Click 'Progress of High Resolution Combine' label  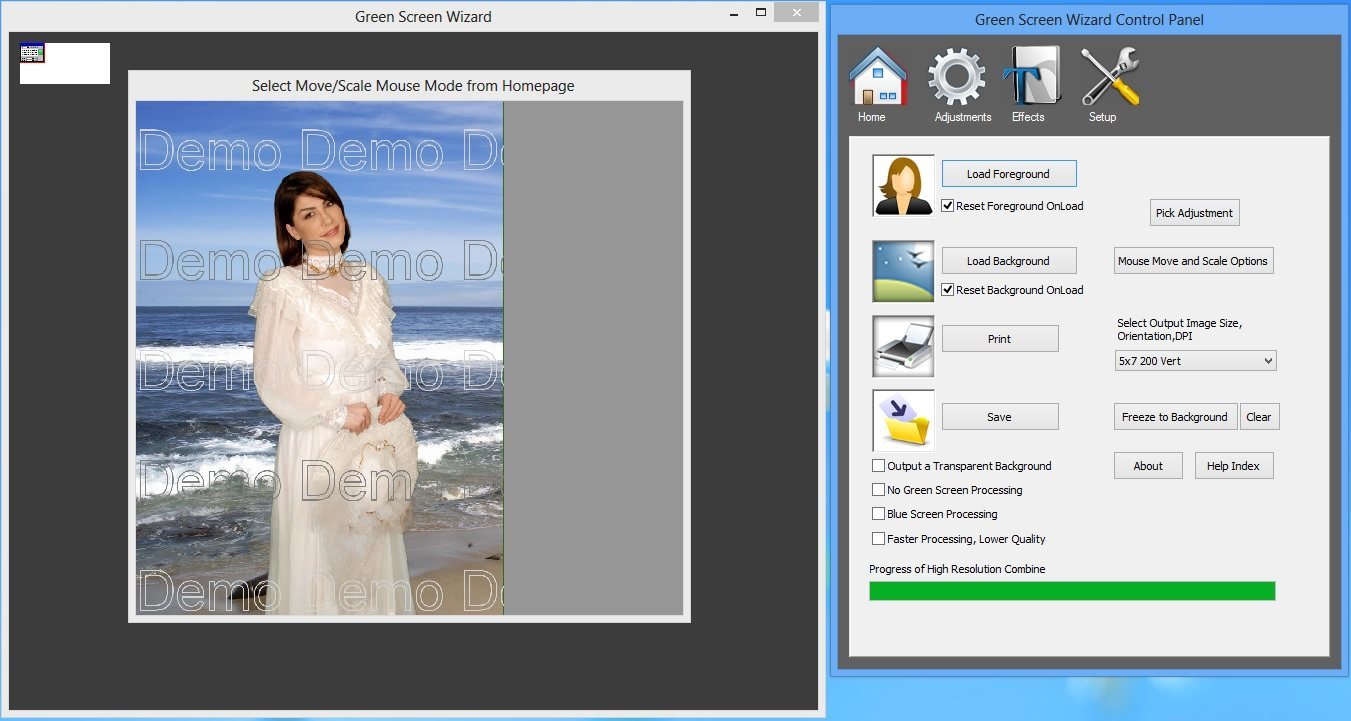tap(957, 569)
